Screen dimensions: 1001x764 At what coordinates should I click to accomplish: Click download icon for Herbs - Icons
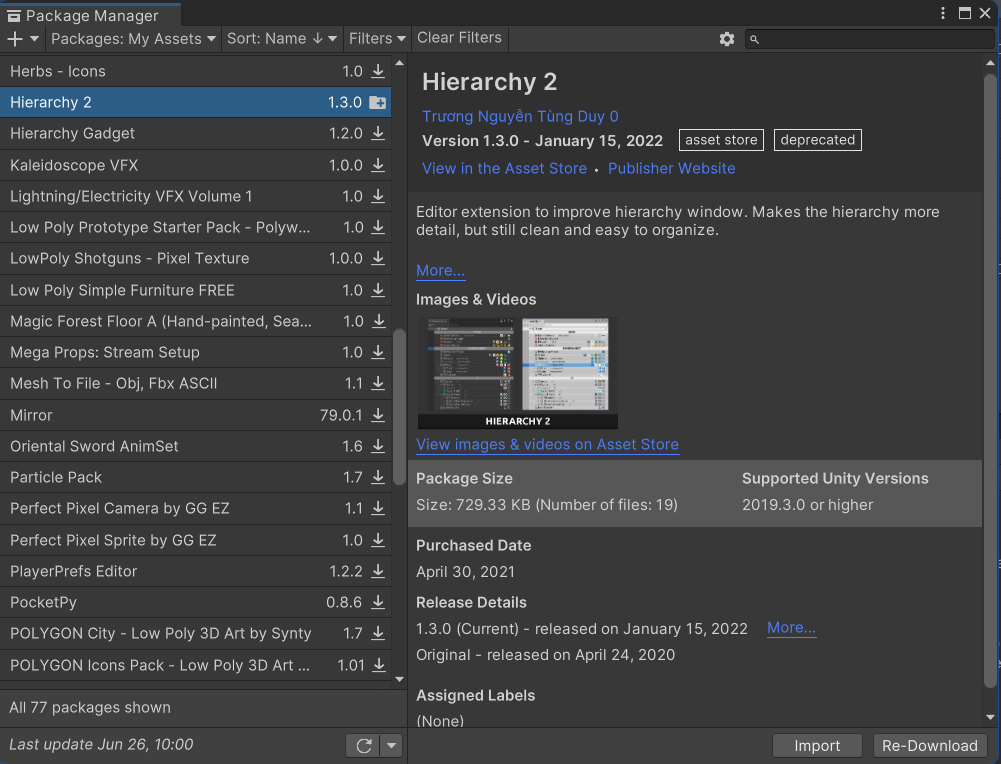(378, 71)
